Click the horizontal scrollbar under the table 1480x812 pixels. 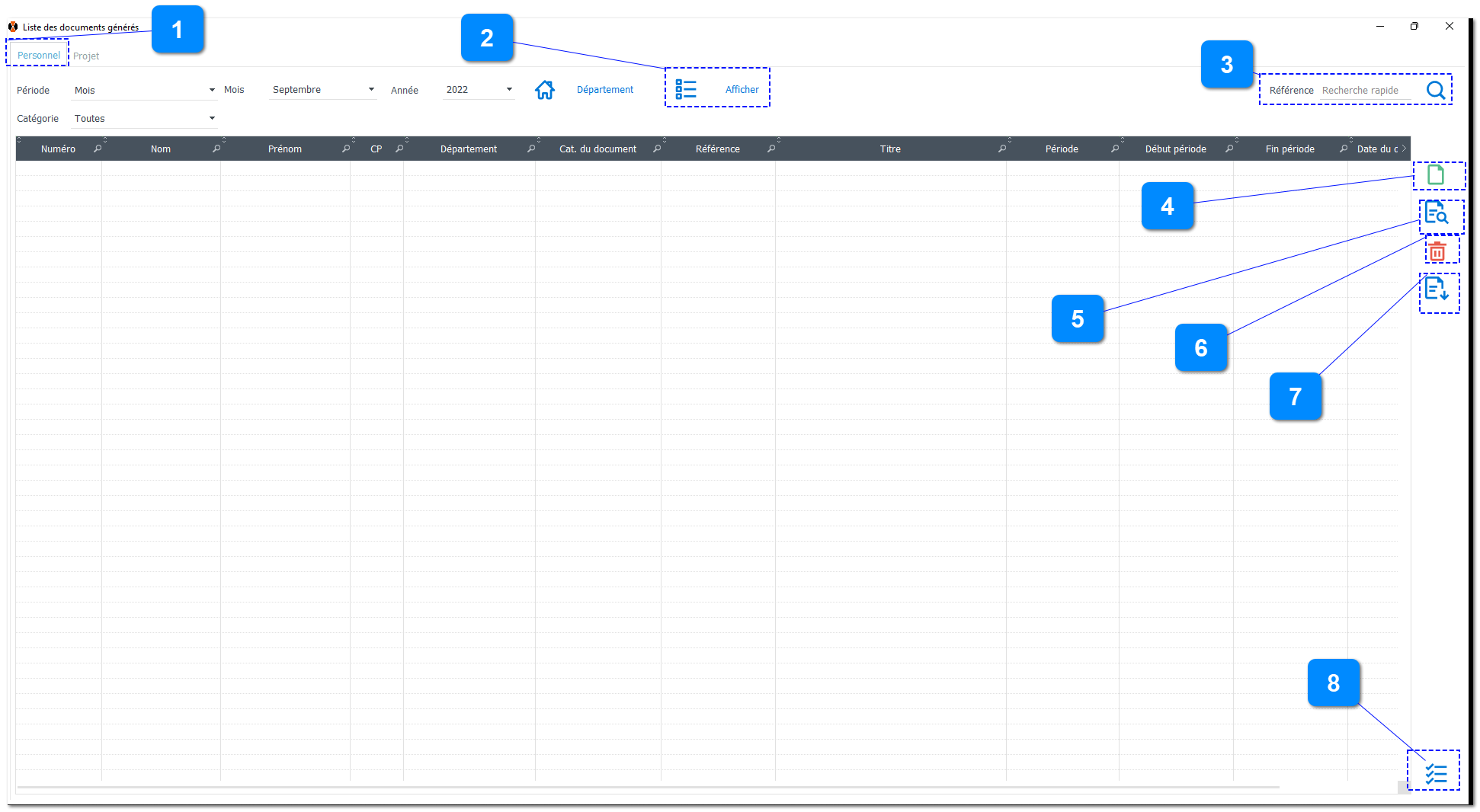click(648, 787)
